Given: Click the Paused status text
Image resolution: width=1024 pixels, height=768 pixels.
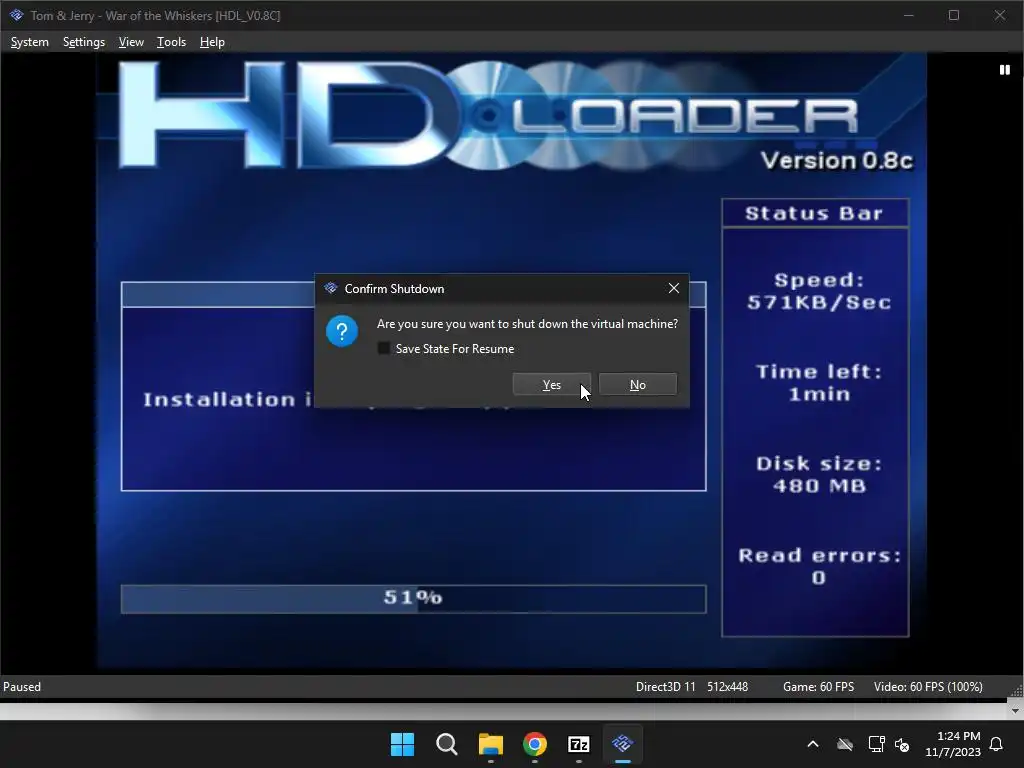Looking at the screenshot, I should click(22, 686).
